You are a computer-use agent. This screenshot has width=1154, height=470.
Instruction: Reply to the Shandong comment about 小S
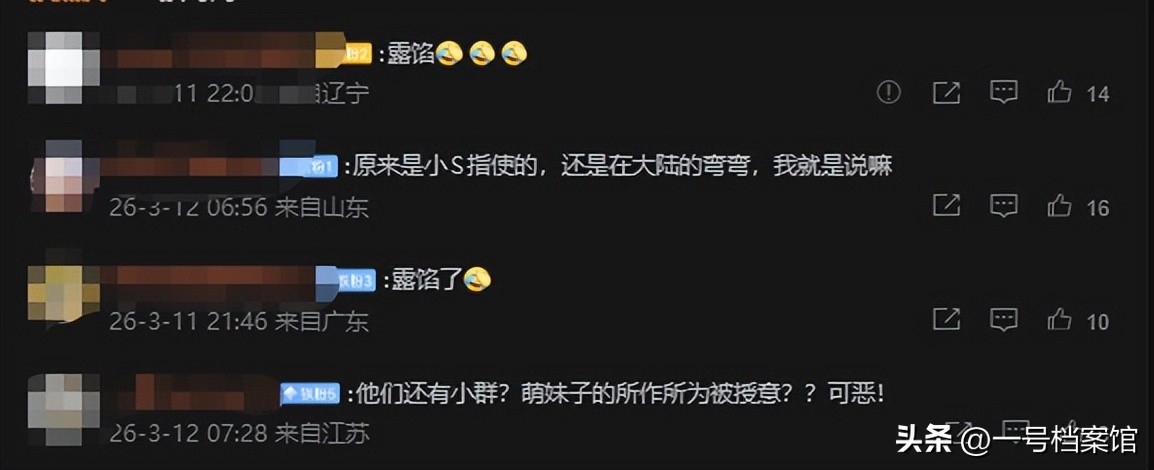pyautogui.click(x=1003, y=206)
